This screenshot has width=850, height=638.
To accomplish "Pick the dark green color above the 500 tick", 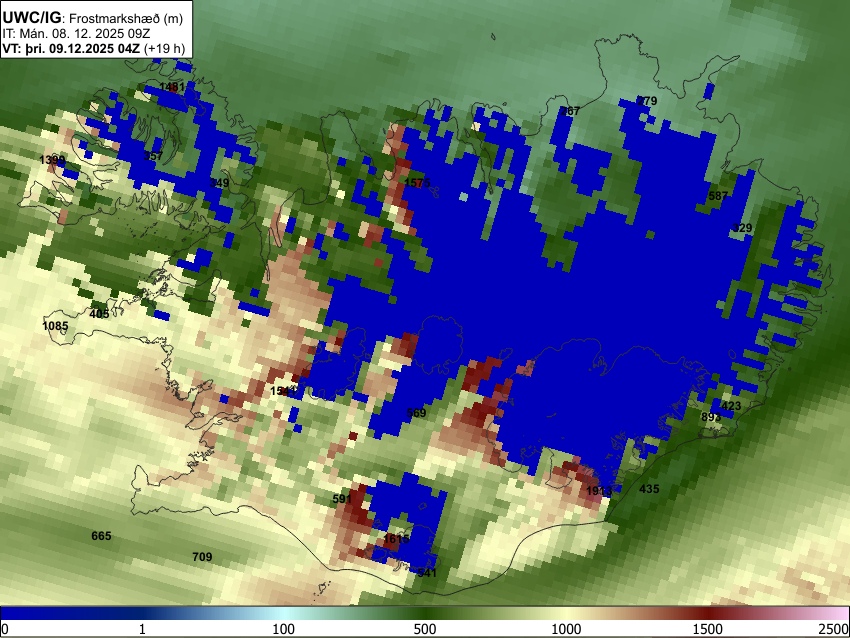I will [x=425, y=613].
